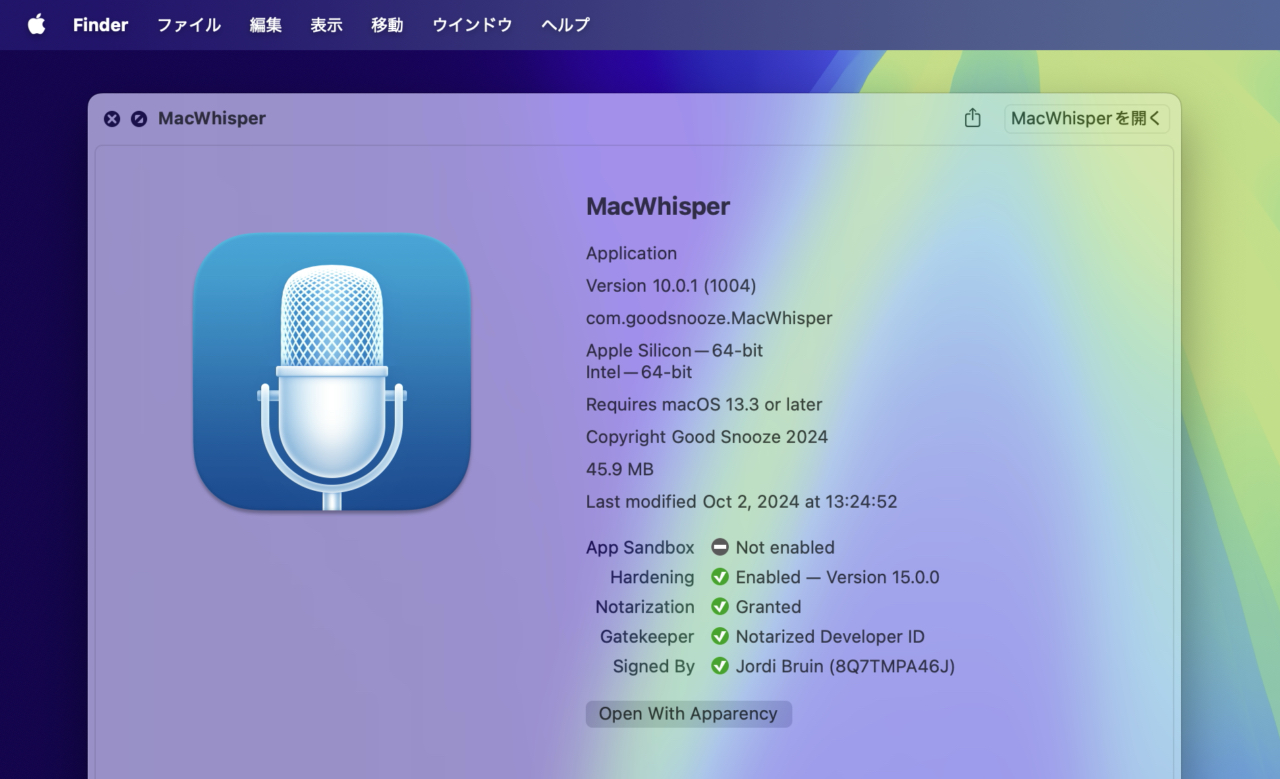1280x779 pixels.
Task: Click Enabled — Version 15.0.0 text
Action: 838,577
